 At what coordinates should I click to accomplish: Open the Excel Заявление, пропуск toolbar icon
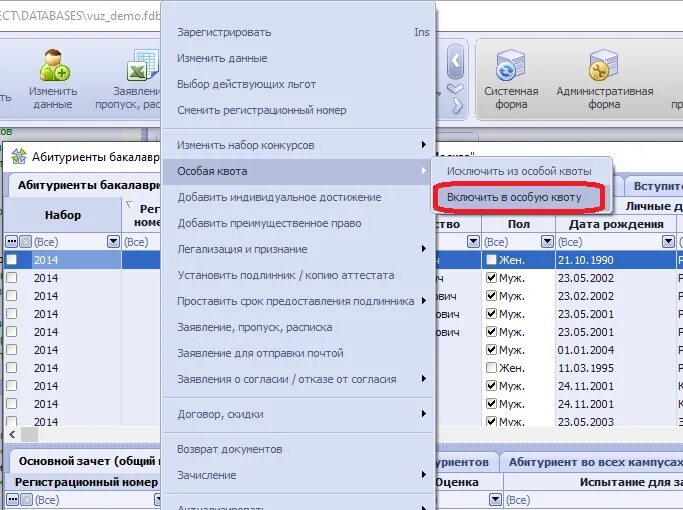(x=143, y=66)
